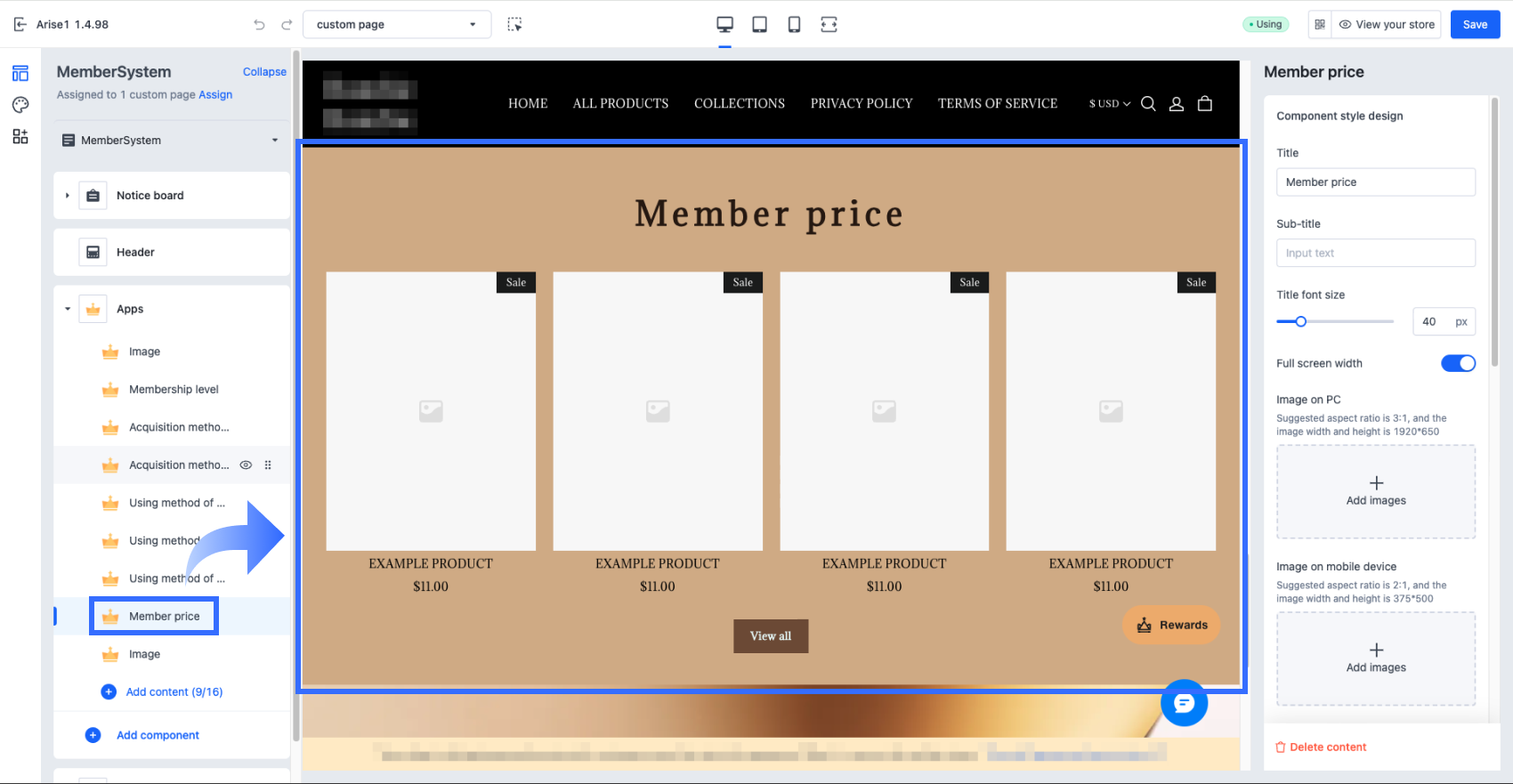Image resolution: width=1513 pixels, height=784 pixels.
Task: Open the chat support bubble
Action: pos(1184,703)
